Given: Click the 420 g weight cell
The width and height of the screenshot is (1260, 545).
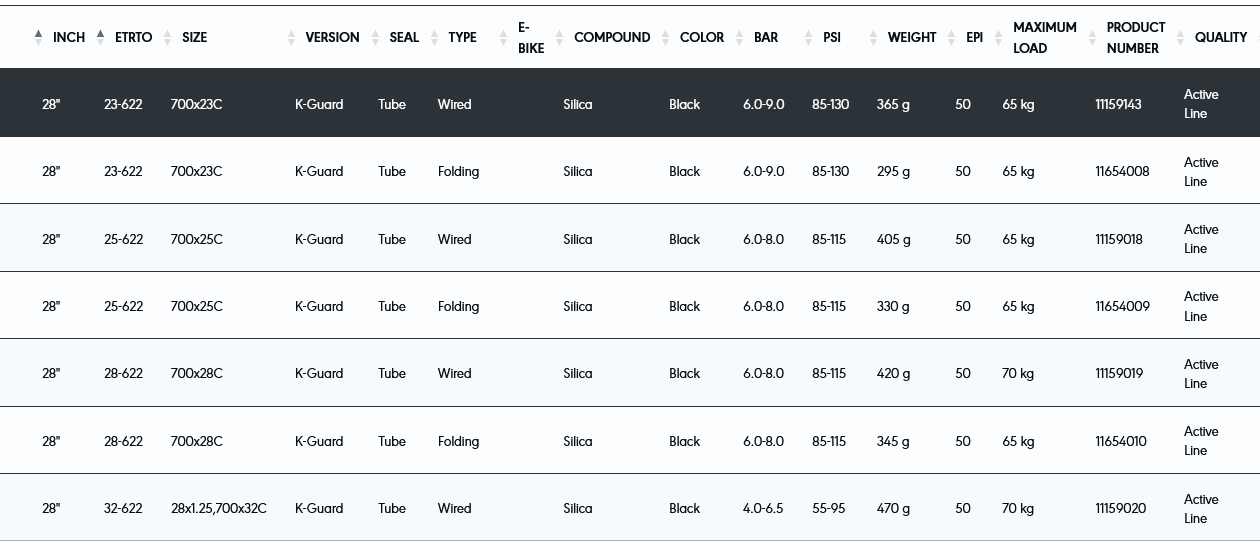Looking at the screenshot, I should pyautogui.click(x=893, y=373).
